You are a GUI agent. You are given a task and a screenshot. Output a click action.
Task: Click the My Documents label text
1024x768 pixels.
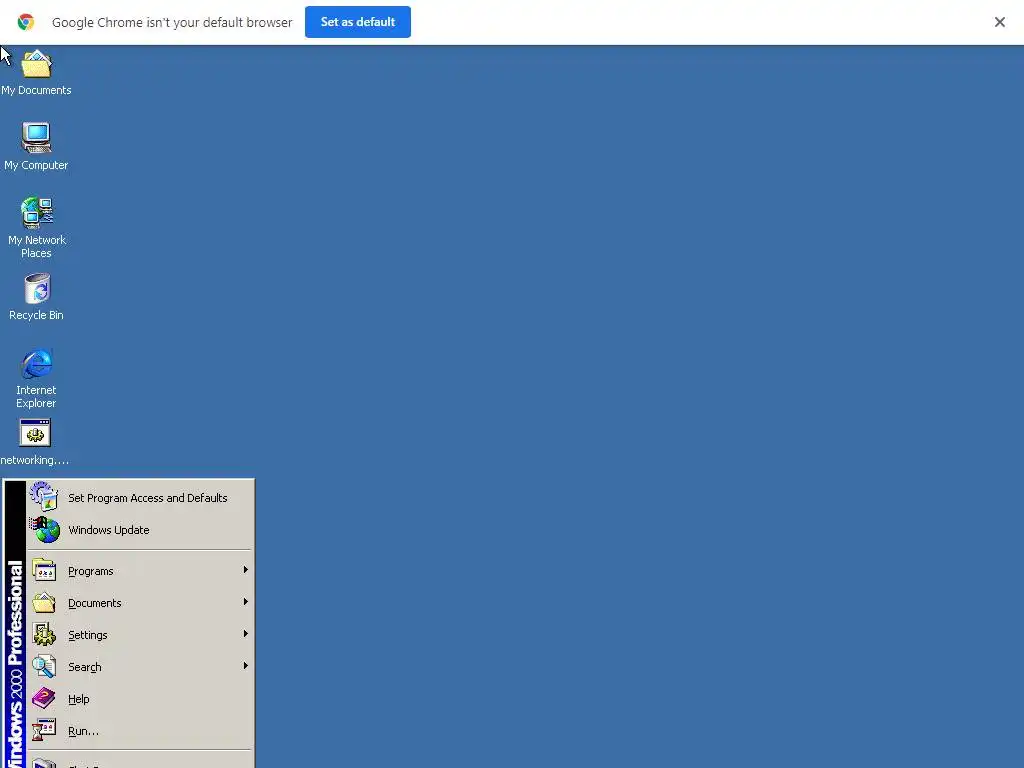coord(37,90)
